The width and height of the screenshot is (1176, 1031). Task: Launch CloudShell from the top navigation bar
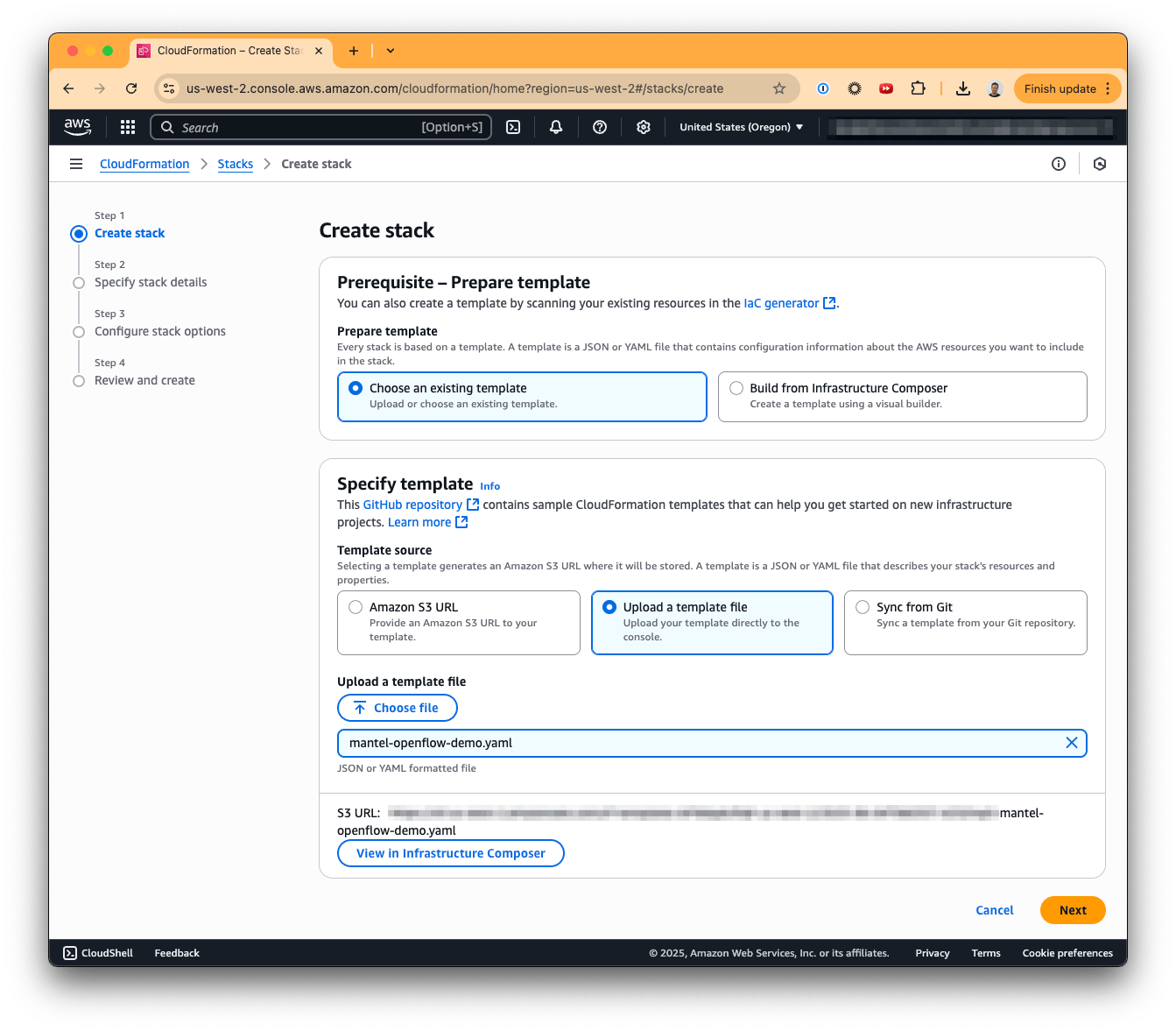pyautogui.click(x=513, y=127)
